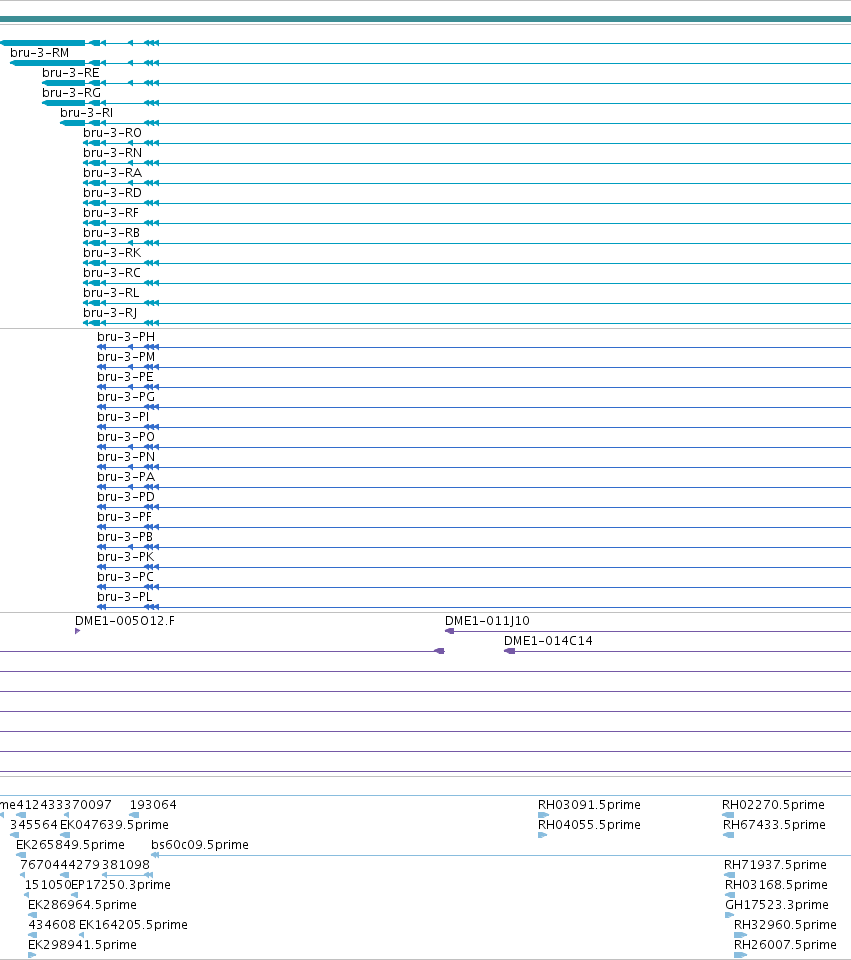Screen dimensions: 851x960
Task: Choose the bru-3-PO protein label
Action: 126,437
